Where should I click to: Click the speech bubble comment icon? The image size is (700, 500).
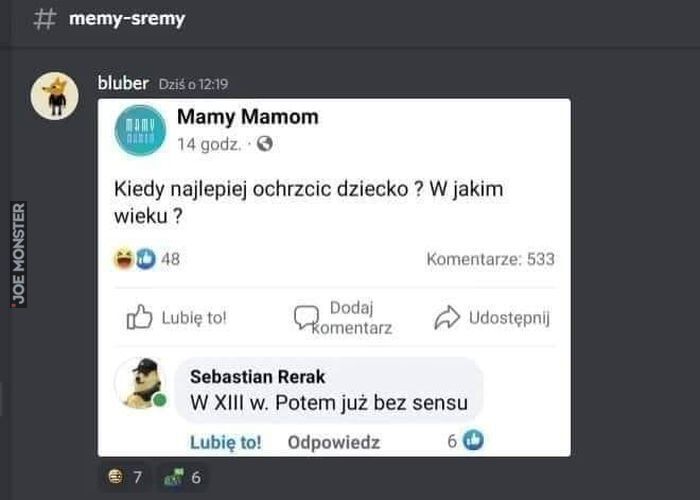[x=306, y=317]
